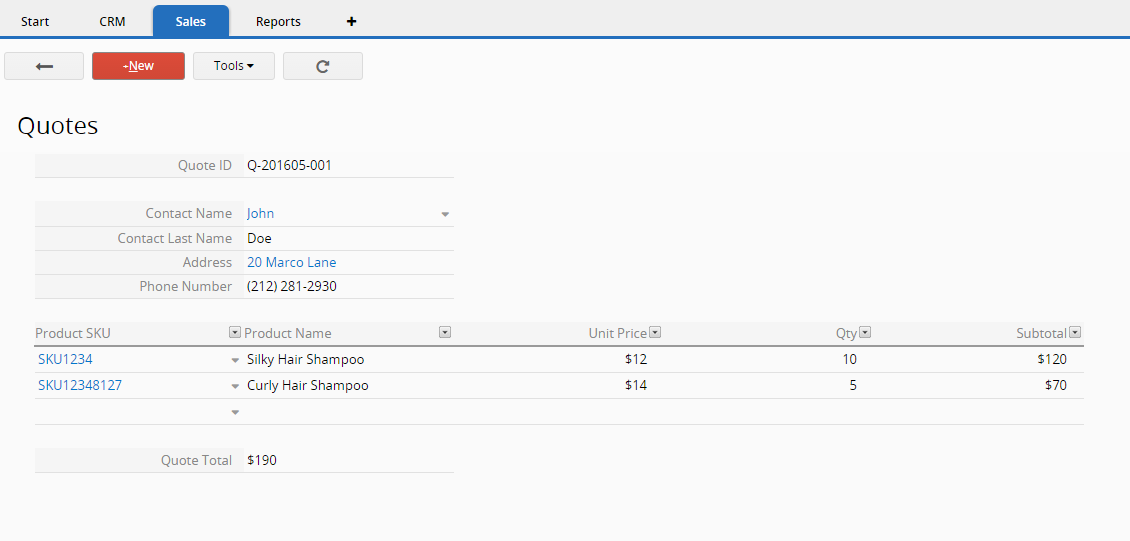Click the refresh icon button
This screenshot has height=541, width=1130.
[x=323, y=66]
